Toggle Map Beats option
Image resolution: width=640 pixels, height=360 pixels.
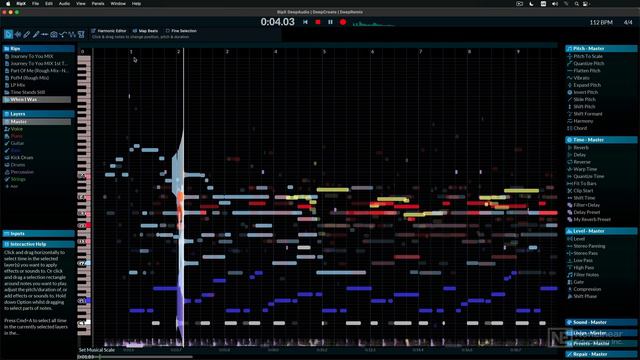145,31
